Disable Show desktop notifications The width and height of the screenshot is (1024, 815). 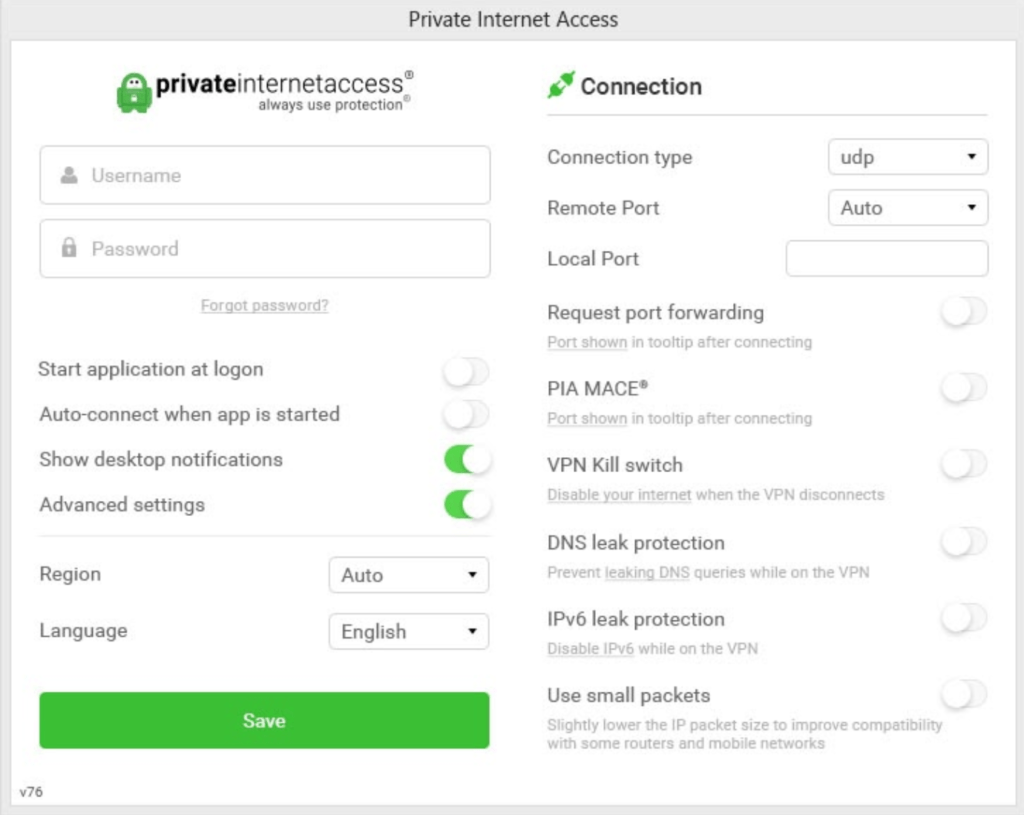[x=466, y=460]
